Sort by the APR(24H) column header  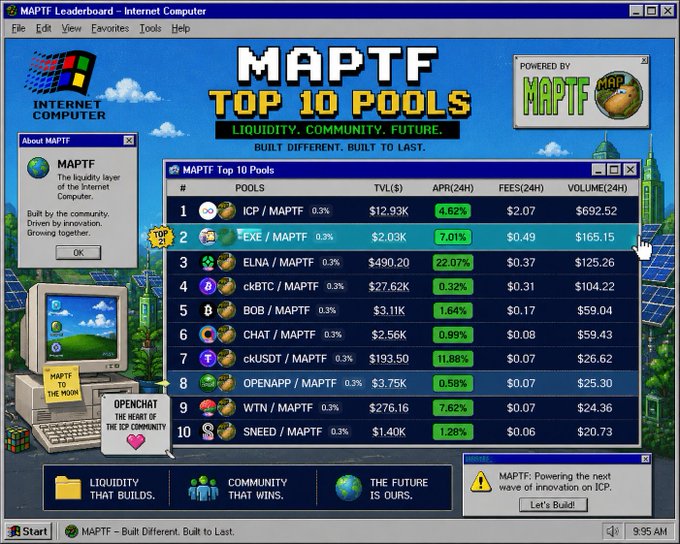coord(453,188)
